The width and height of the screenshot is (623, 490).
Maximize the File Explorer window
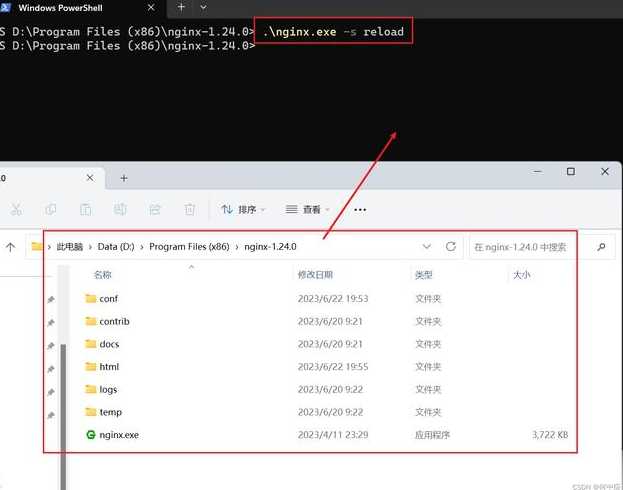[x=571, y=171]
